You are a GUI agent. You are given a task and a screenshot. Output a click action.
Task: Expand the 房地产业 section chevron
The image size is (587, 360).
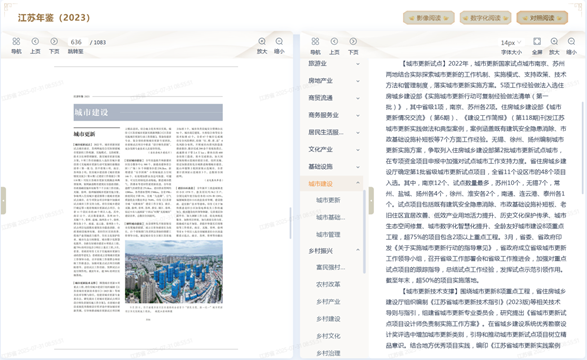click(358, 81)
